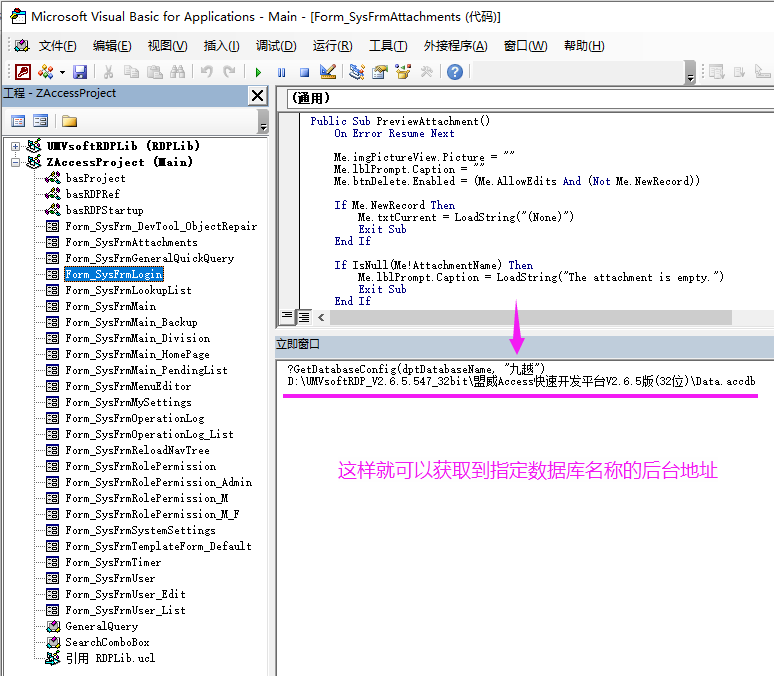
Task: Toggle Design Mode icon
Action: (328, 72)
